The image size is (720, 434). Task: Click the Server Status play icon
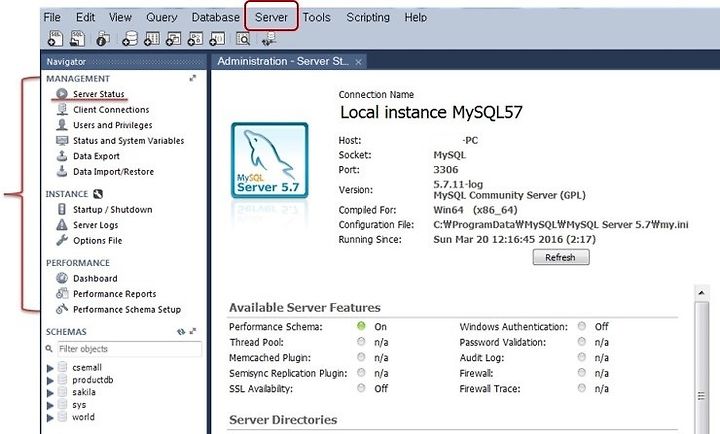tap(62, 94)
